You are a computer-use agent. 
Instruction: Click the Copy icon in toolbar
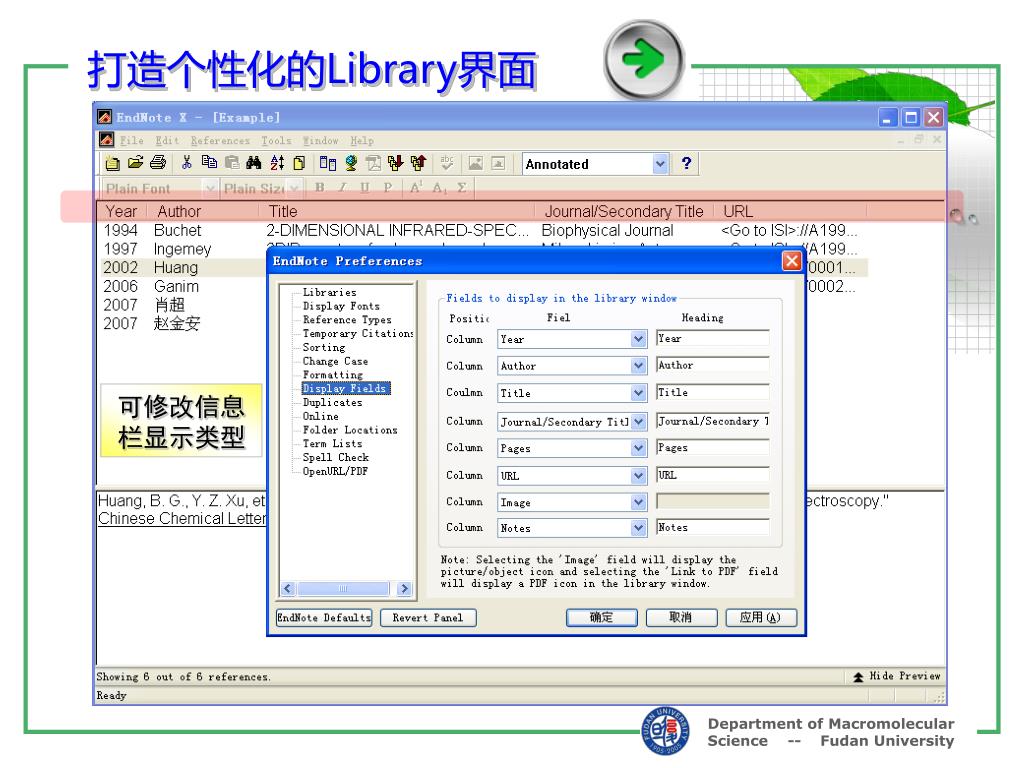tap(209, 163)
